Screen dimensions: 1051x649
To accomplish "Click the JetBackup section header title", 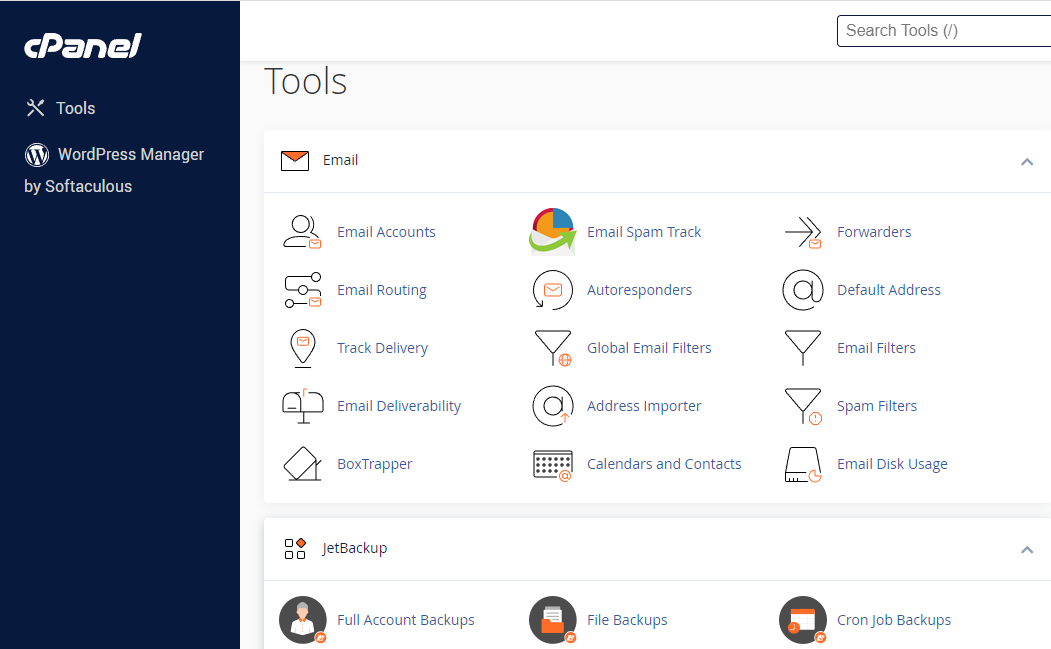I will pos(355,548).
